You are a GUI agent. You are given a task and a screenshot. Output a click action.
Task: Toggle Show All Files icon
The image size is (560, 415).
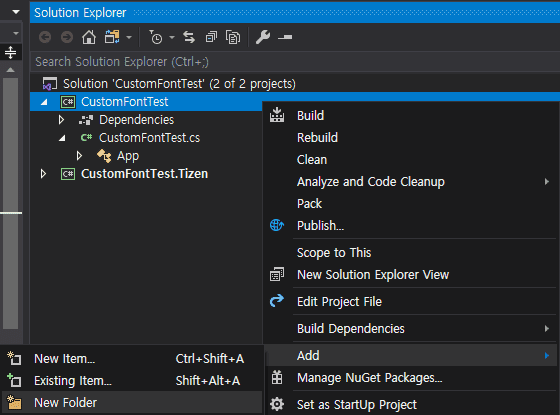coord(233,37)
